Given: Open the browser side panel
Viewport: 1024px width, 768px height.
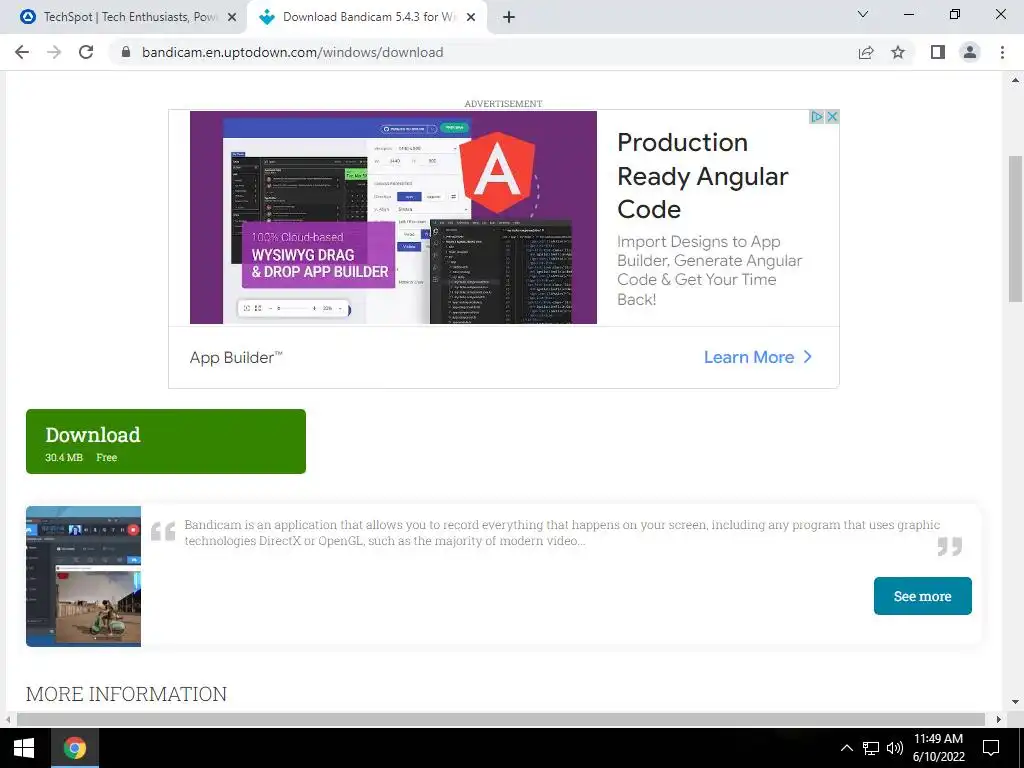Looking at the screenshot, I should click(938, 52).
